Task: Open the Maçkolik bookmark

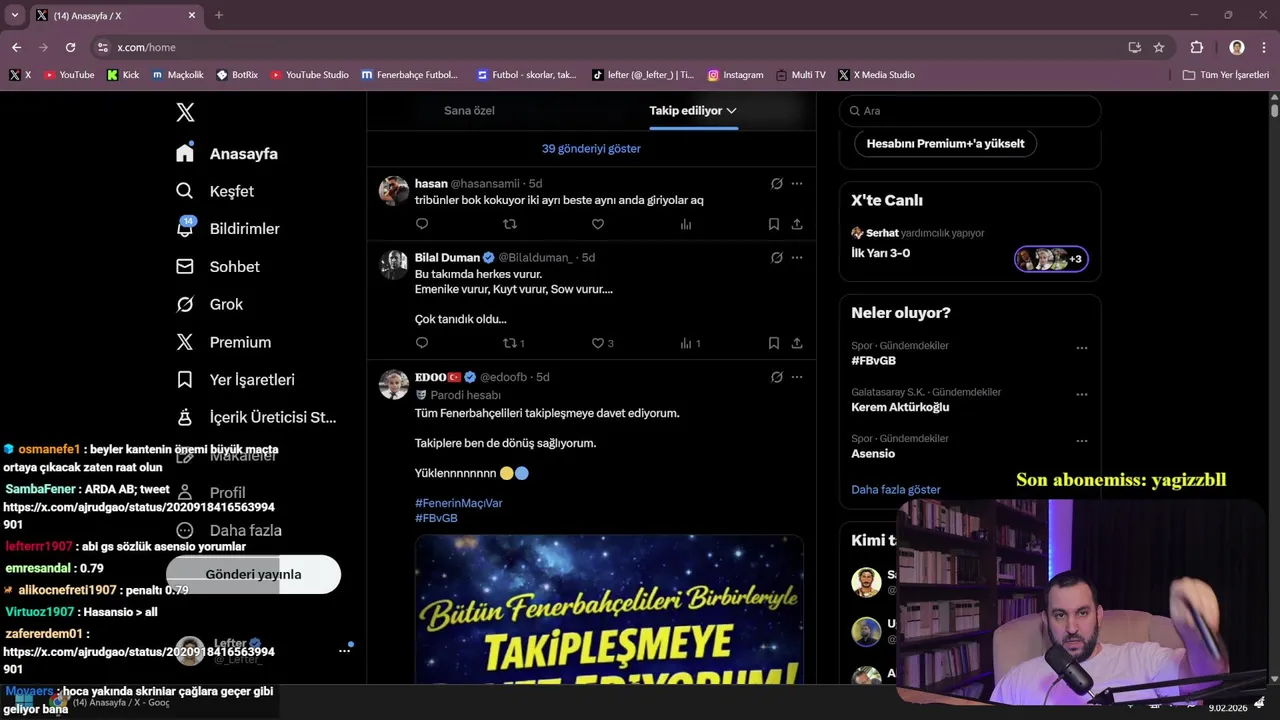Action: coord(178,75)
